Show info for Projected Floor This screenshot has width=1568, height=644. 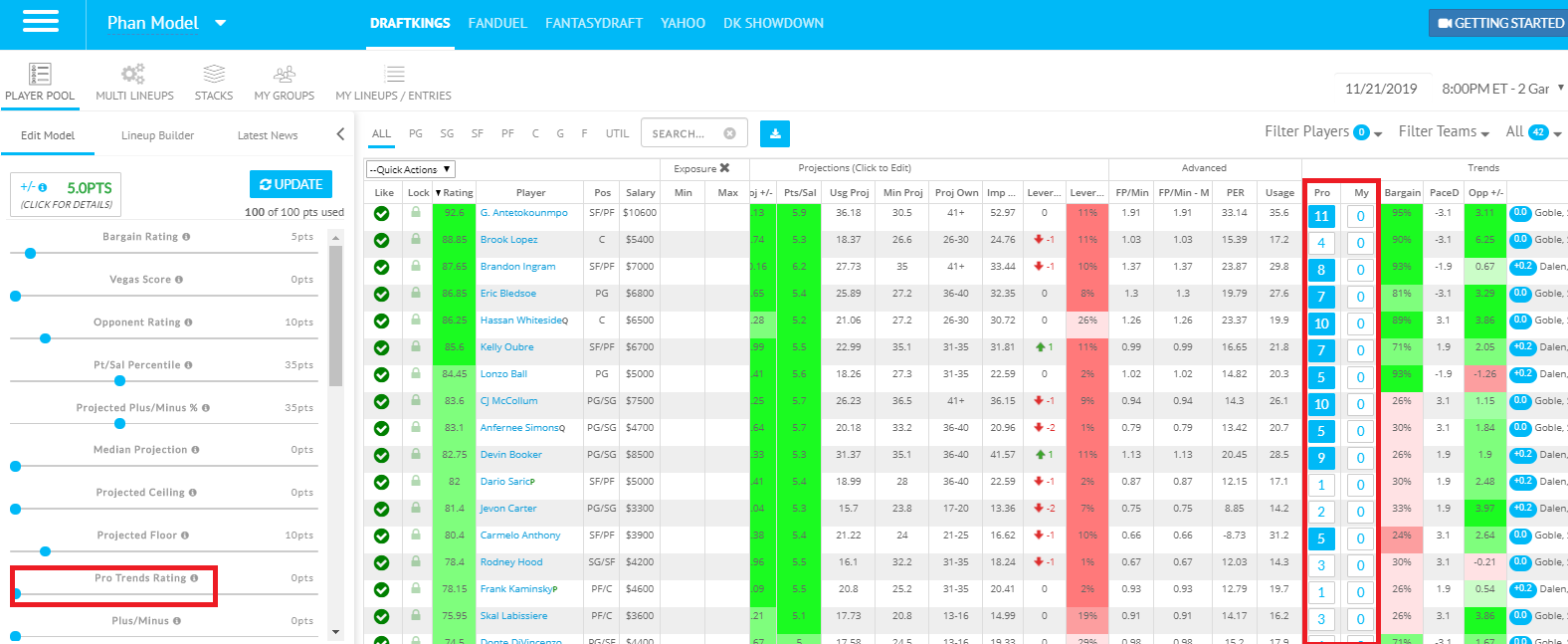pyautogui.click(x=185, y=536)
